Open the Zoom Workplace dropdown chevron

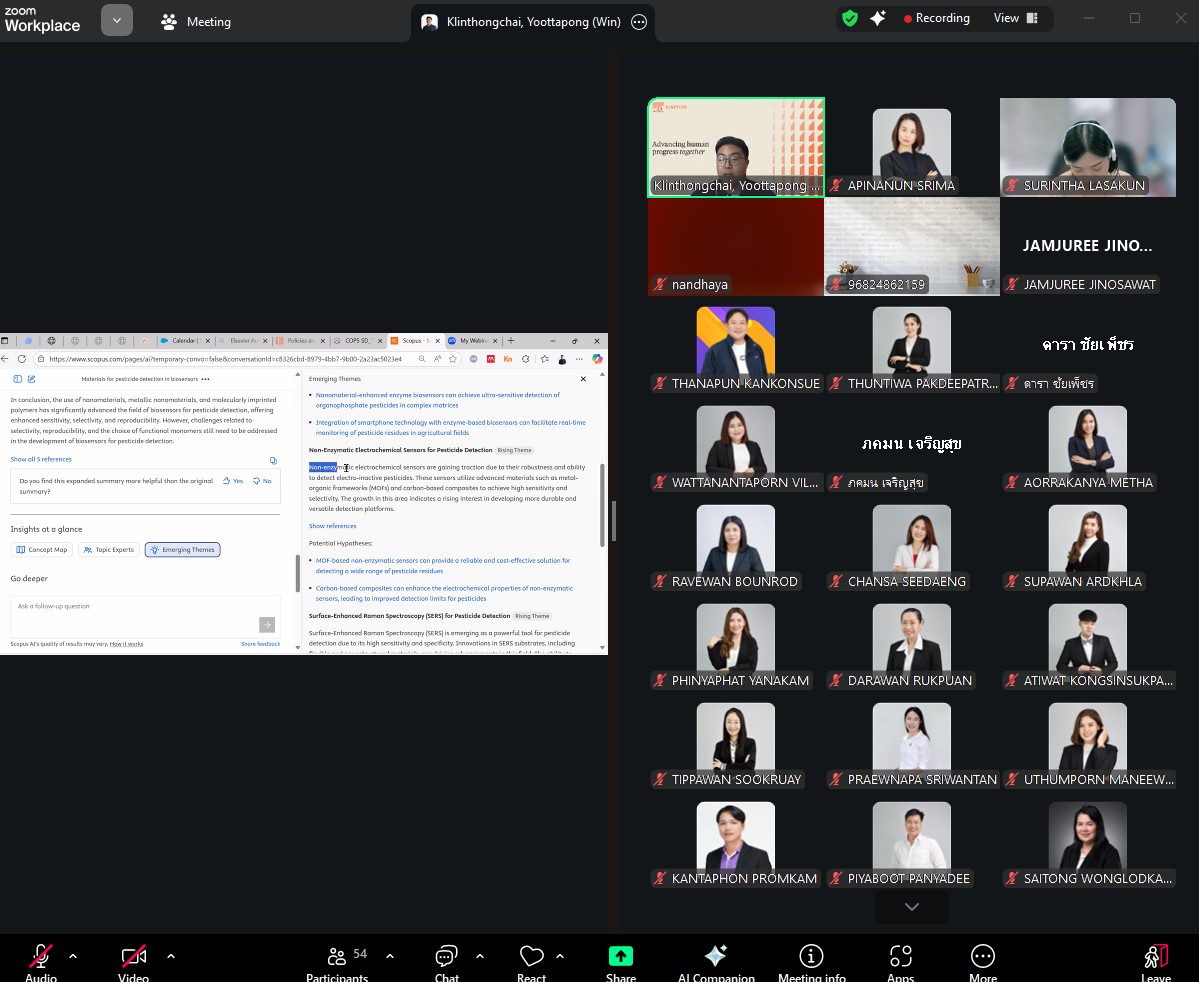(x=117, y=20)
